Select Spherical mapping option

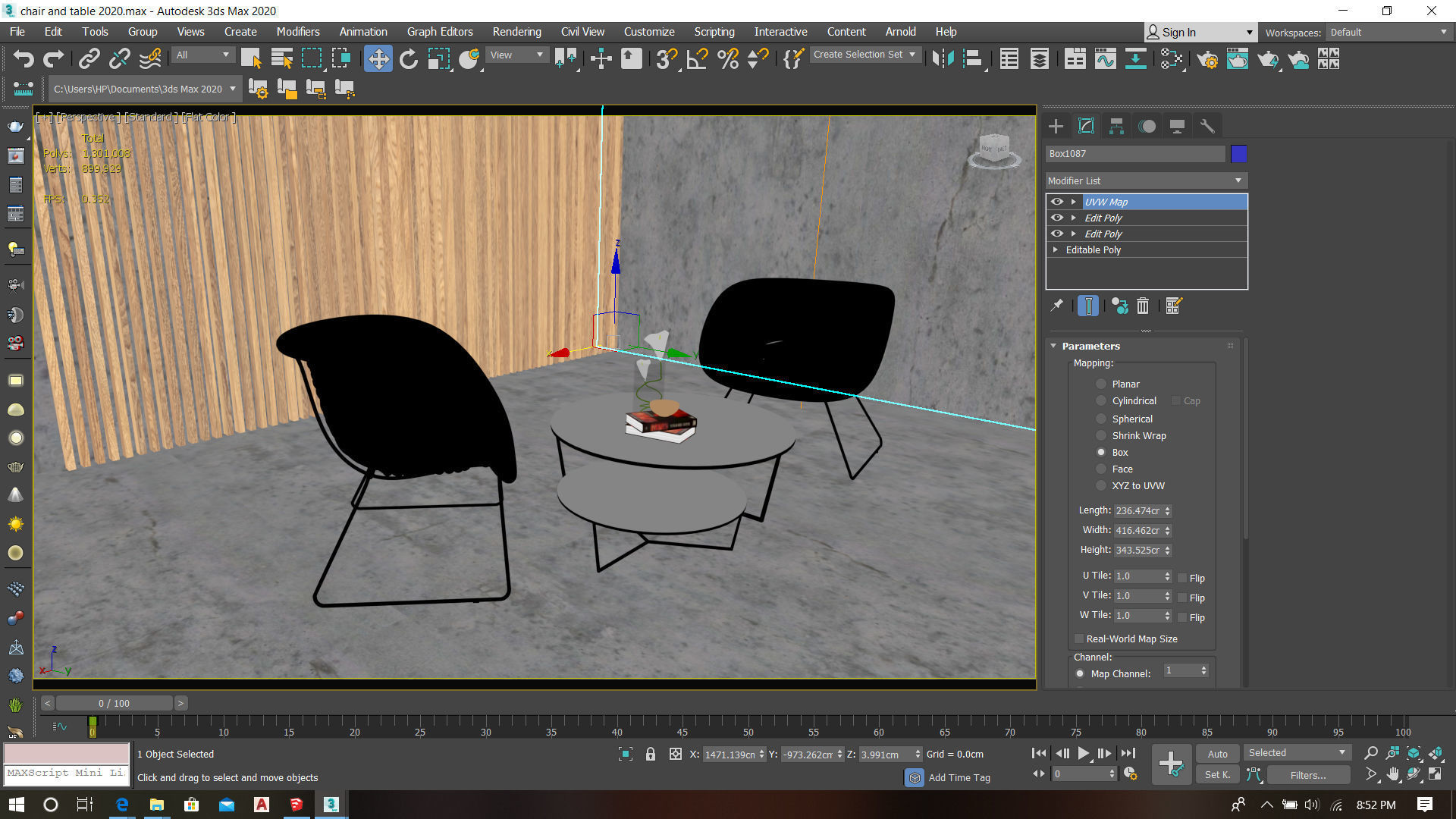pos(1101,419)
